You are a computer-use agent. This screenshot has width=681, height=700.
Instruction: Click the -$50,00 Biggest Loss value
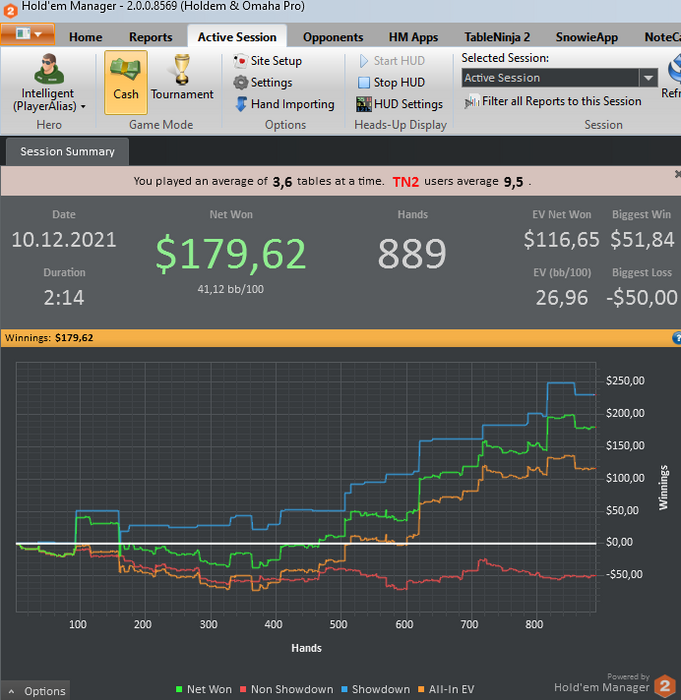click(642, 298)
